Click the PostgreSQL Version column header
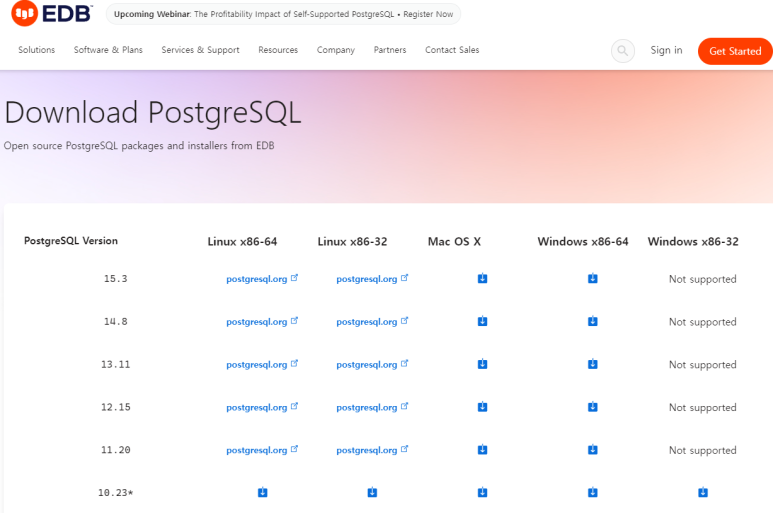773x513 pixels. click(71, 241)
